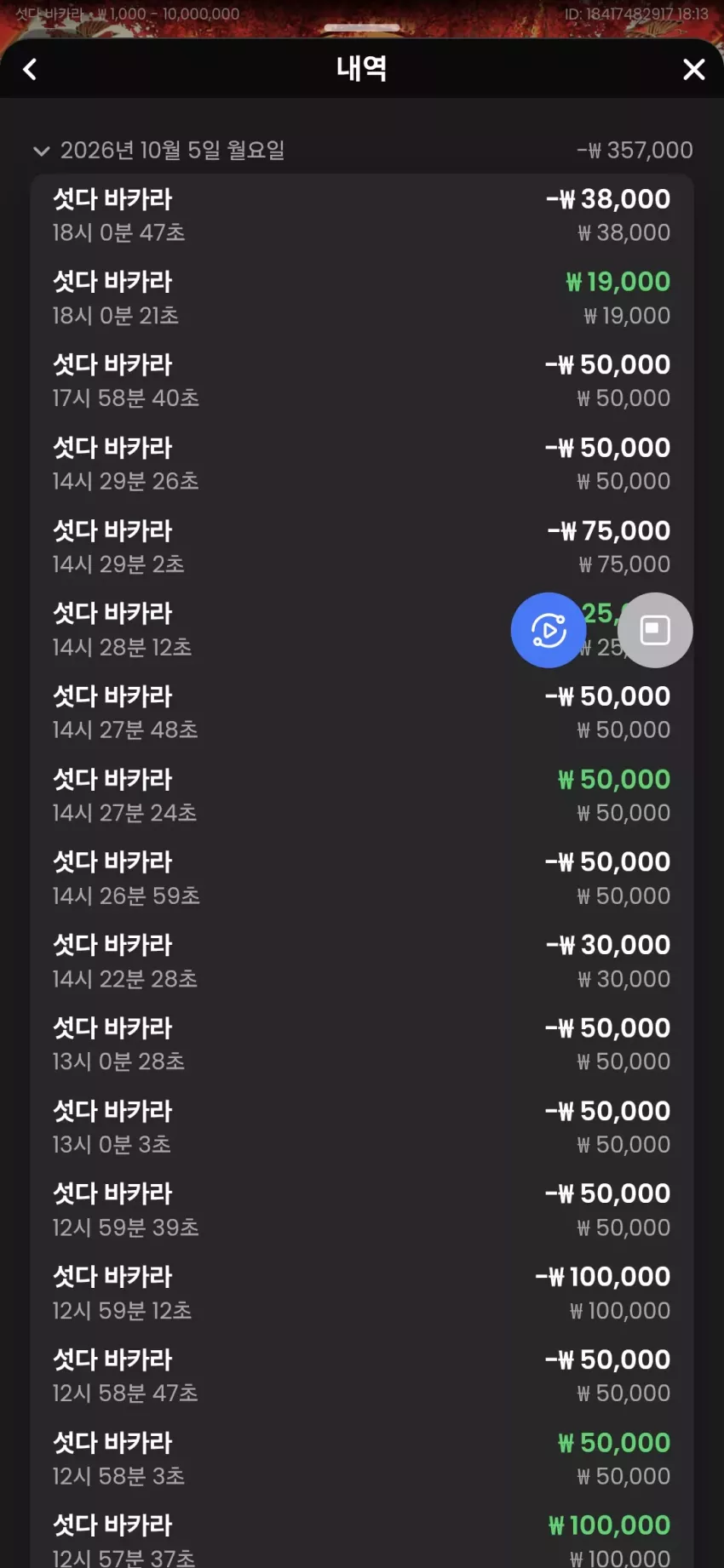Go back using the left arrow icon

point(30,69)
